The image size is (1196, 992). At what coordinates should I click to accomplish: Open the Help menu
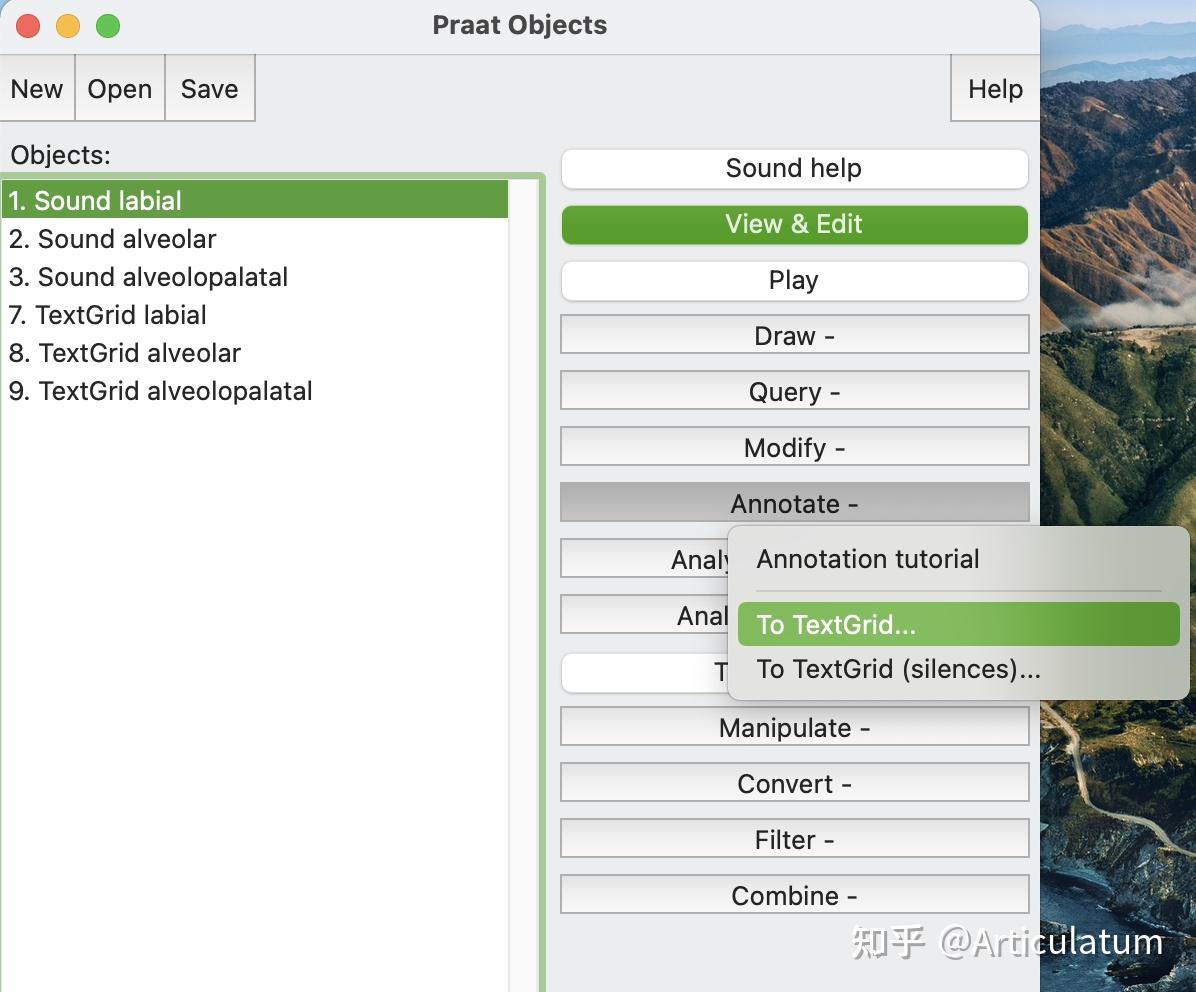point(994,89)
